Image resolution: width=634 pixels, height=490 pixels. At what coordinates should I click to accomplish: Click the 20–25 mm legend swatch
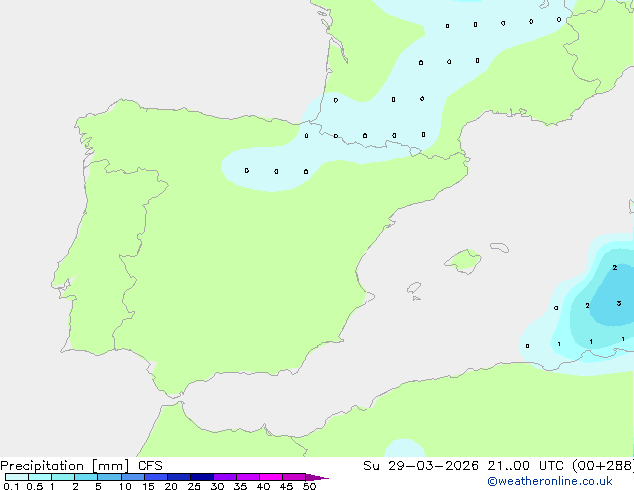click(179, 477)
